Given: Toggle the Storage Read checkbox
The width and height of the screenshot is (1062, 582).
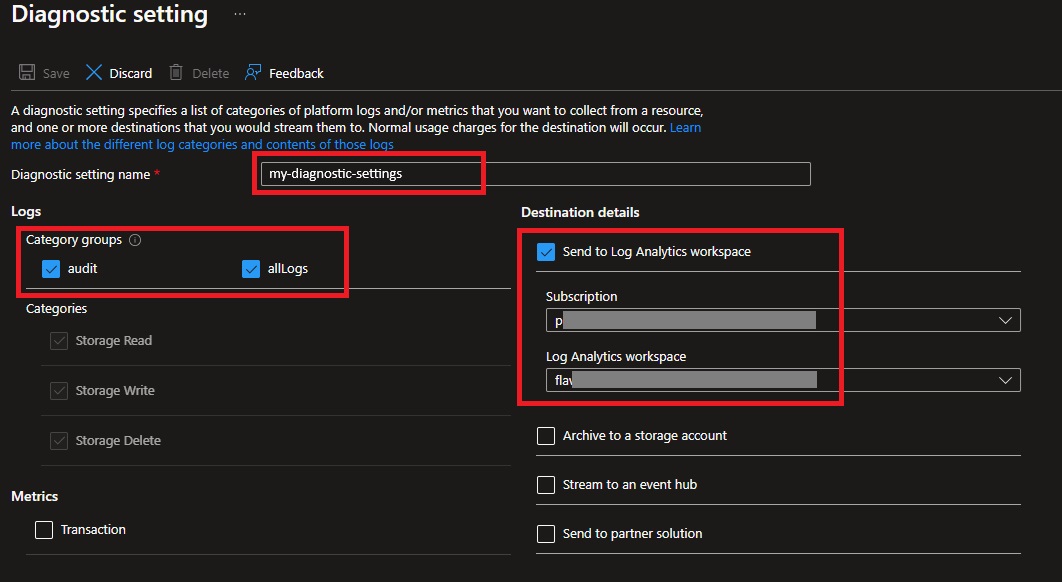Looking at the screenshot, I should point(59,341).
